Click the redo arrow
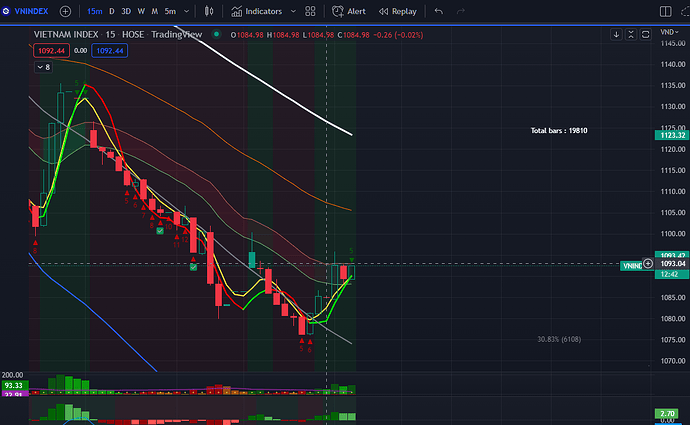 [x=460, y=11]
